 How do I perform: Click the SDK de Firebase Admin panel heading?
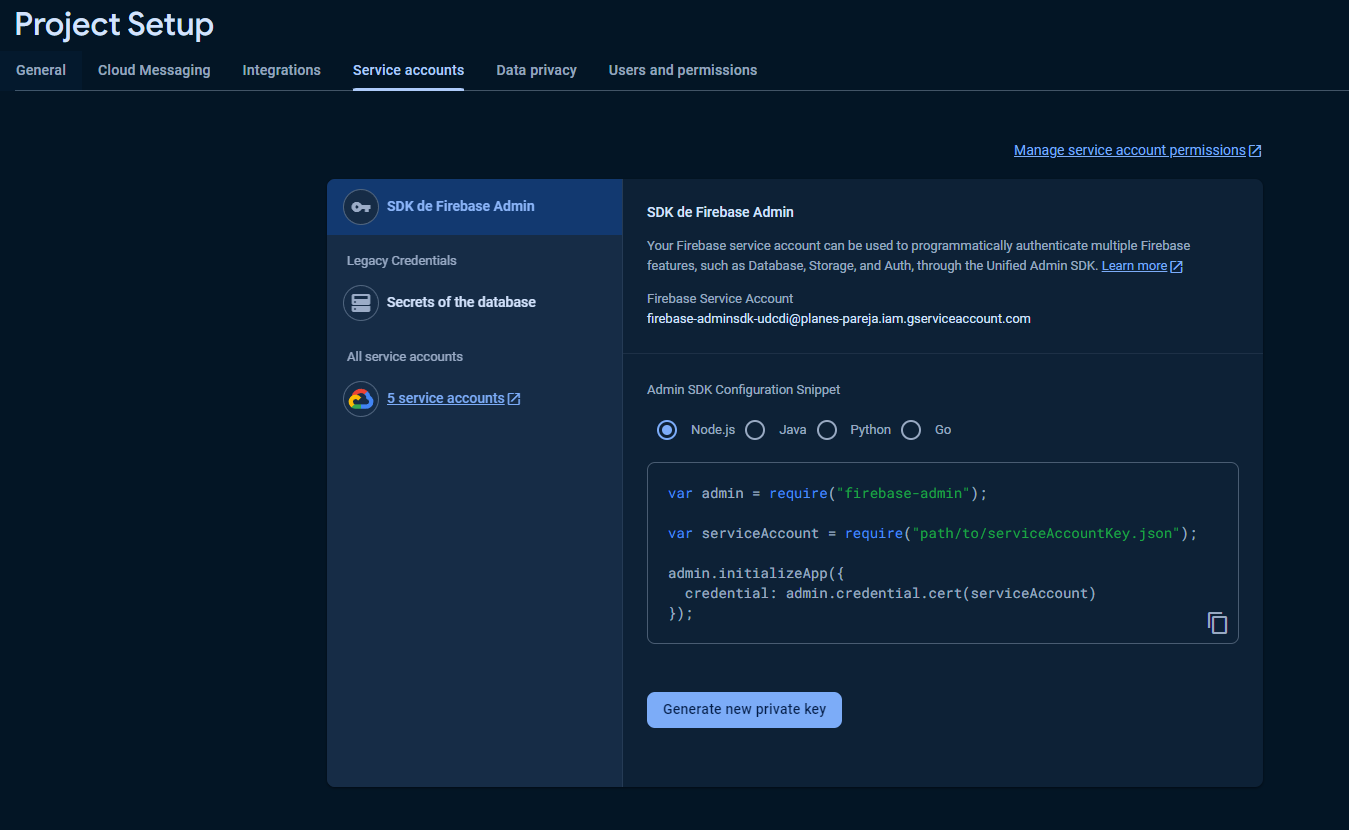pos(720,213)
